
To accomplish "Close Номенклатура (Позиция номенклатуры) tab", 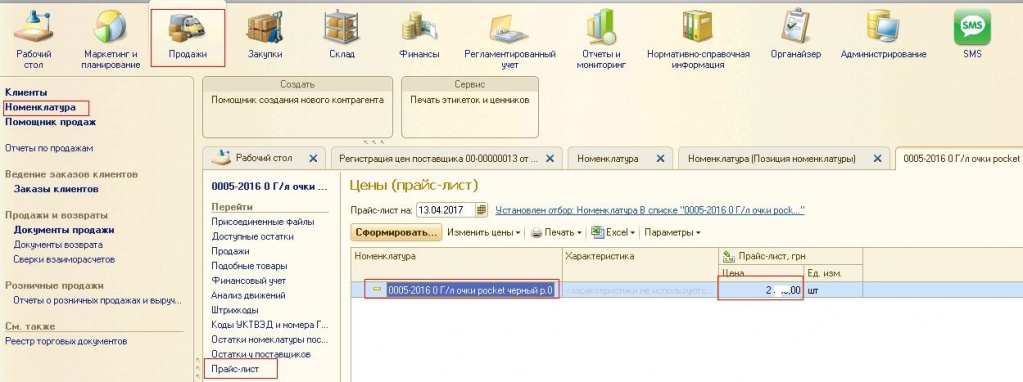I will [x=878, y=158].
